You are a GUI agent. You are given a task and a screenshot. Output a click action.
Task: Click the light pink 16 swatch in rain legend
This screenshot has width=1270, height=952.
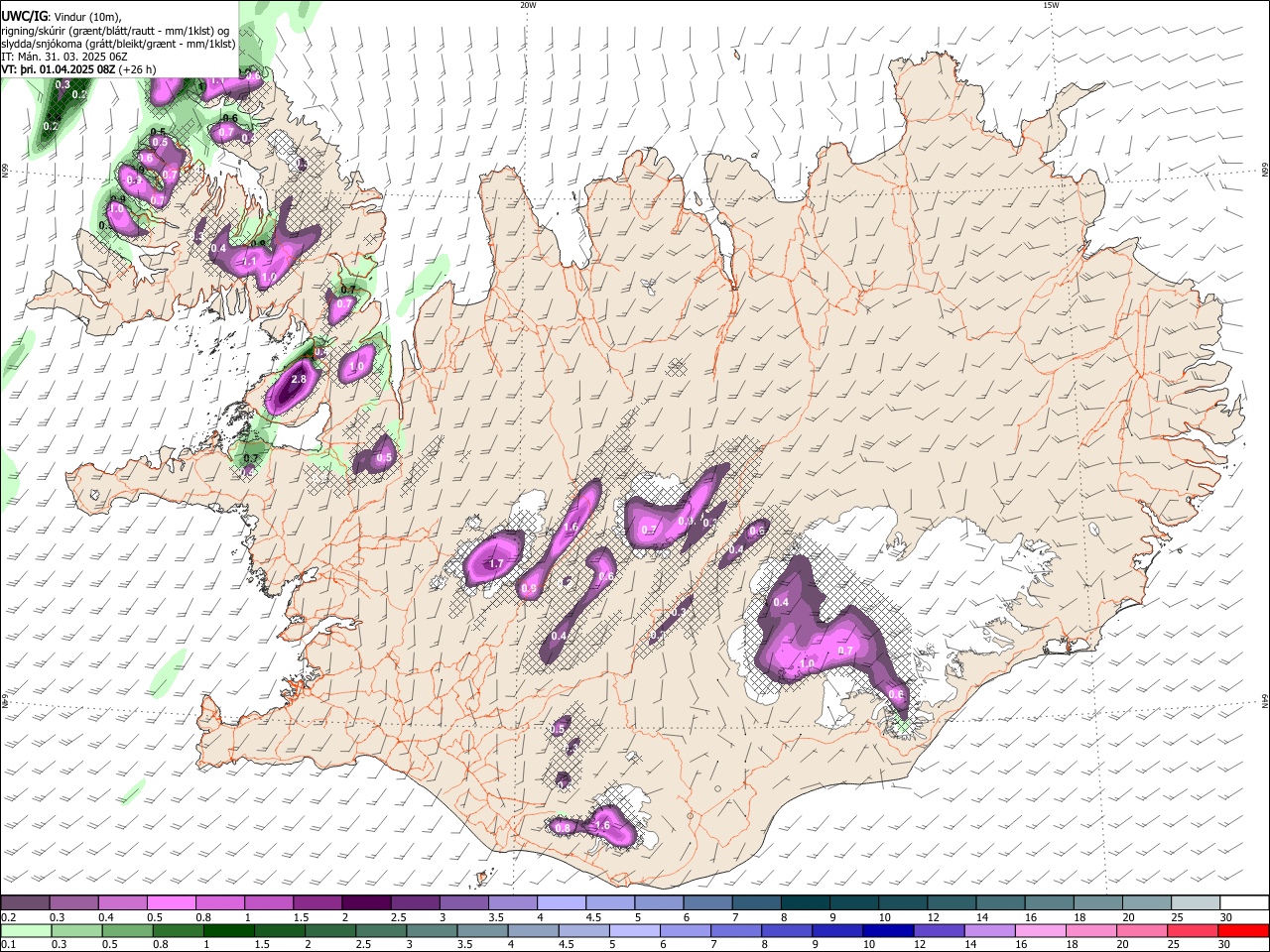1040,930
